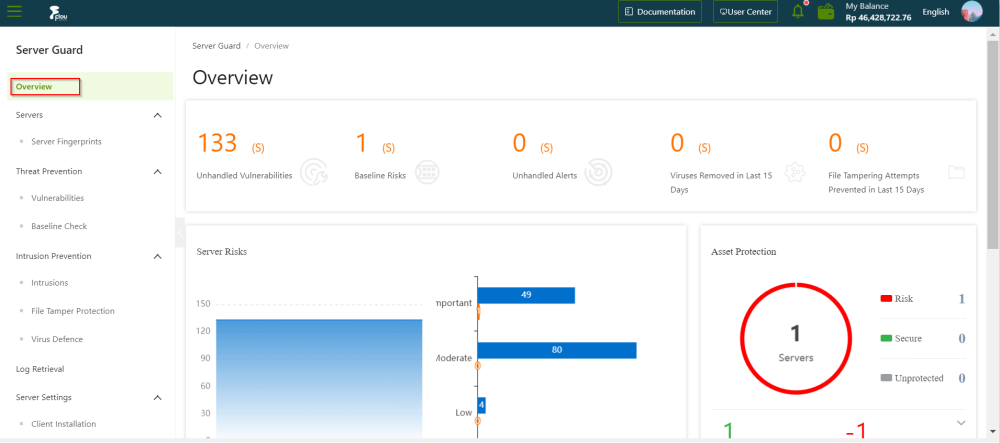Collapse the Servers section chevron
The image size is (1000, 443).
158,115
